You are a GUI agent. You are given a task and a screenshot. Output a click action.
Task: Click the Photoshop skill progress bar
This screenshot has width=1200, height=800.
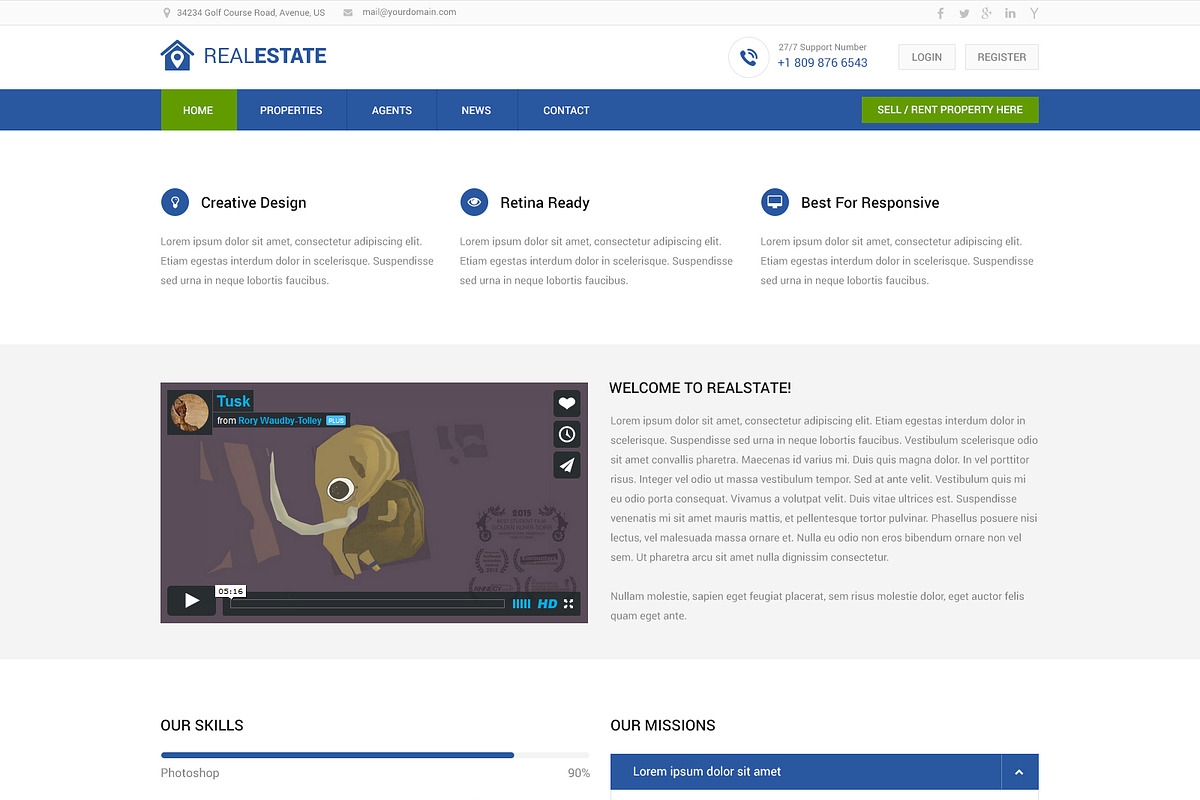point(375,755)
